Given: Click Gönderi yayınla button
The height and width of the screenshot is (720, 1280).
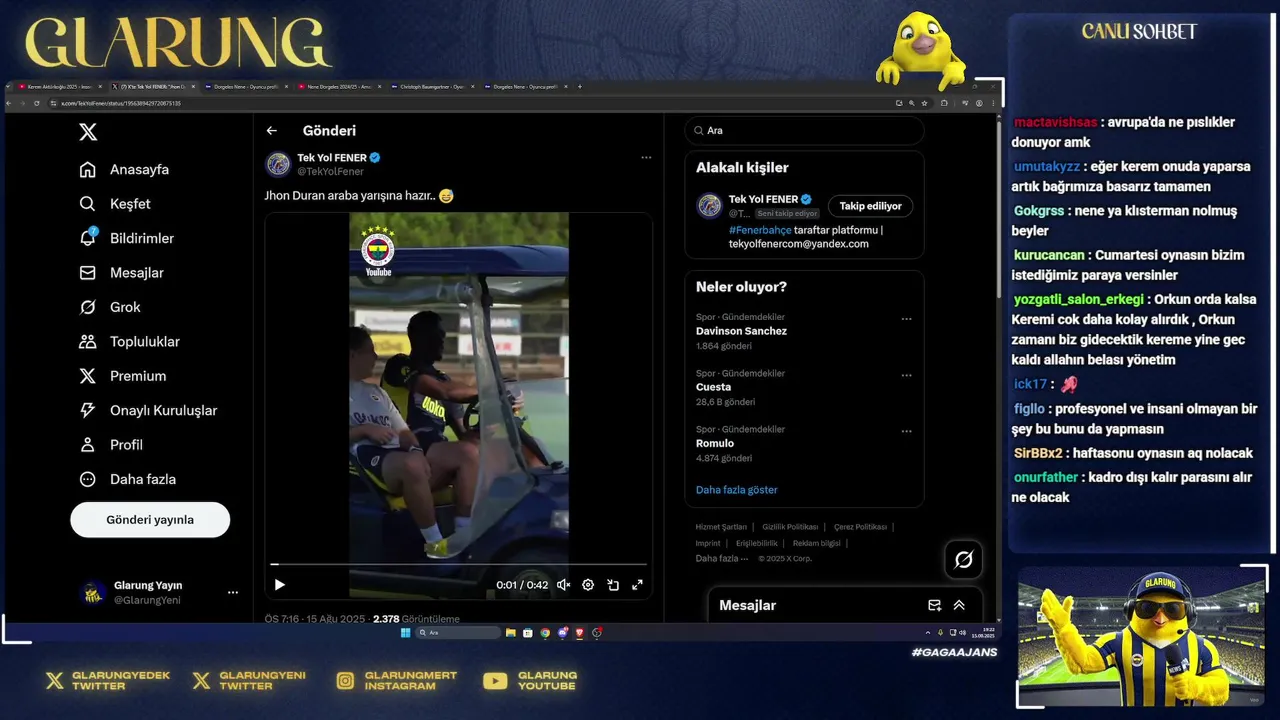Looking at the screenshot, I should pyautogui.click(x=150, y=520).
